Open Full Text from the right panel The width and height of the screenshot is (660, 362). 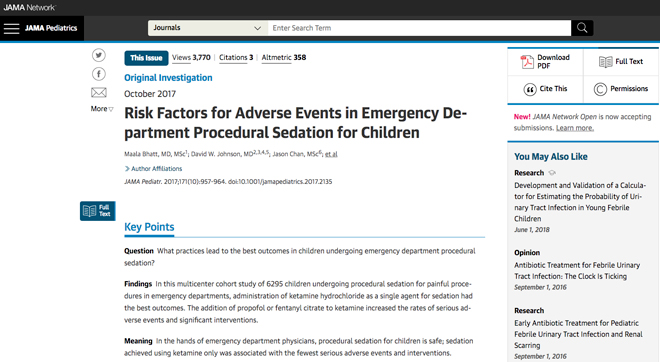tap(621, 61)
